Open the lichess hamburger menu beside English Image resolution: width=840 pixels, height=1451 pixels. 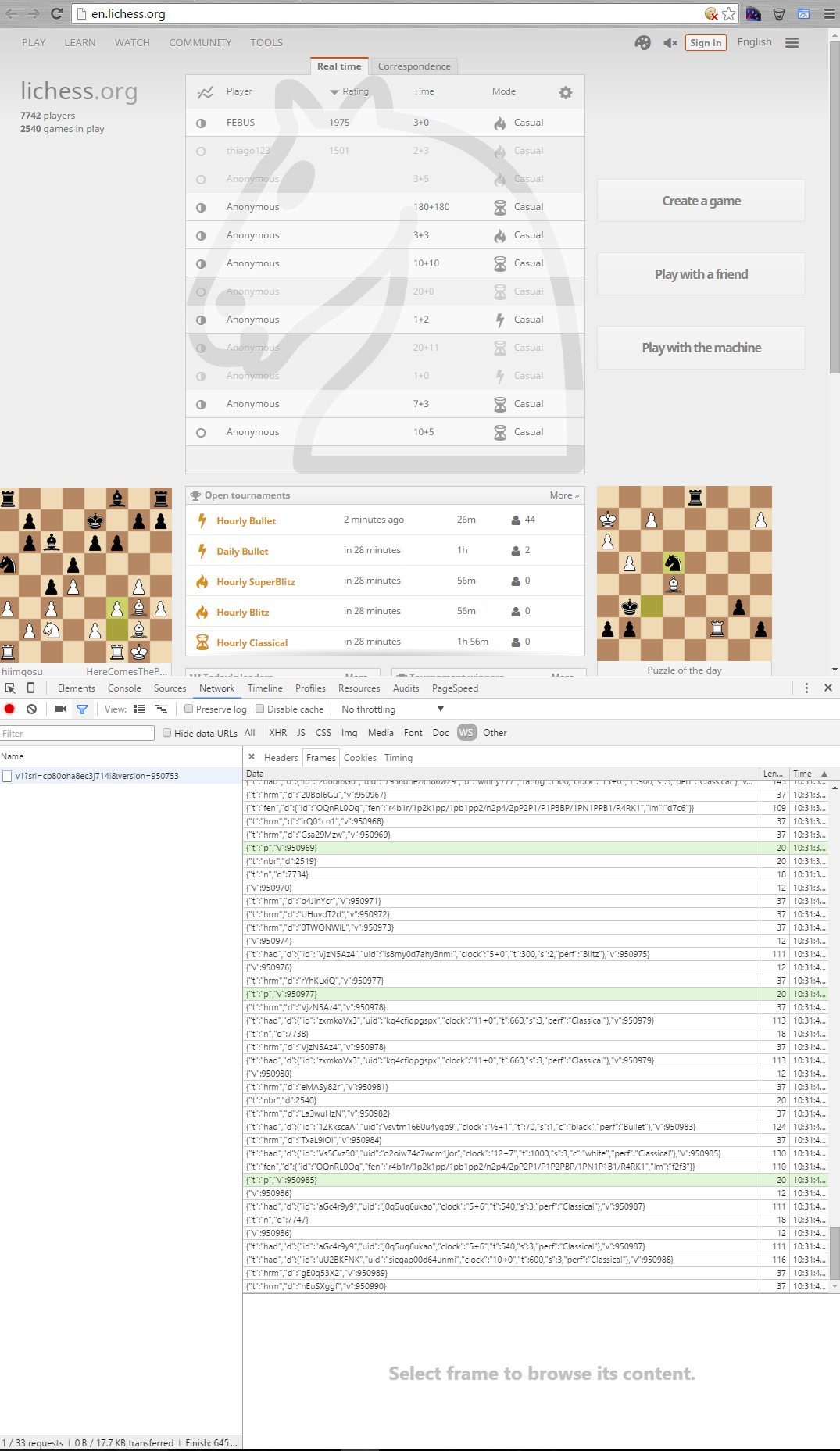point(792,43)
